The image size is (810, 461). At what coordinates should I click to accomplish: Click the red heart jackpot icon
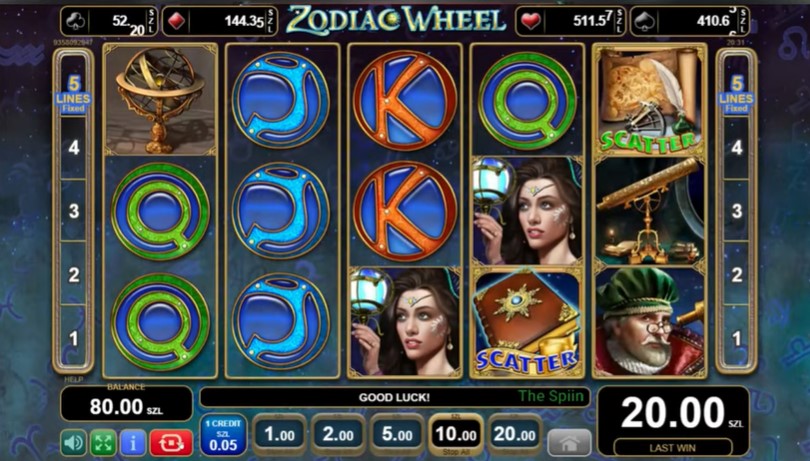pyautogui.click(x=531, y=21)
